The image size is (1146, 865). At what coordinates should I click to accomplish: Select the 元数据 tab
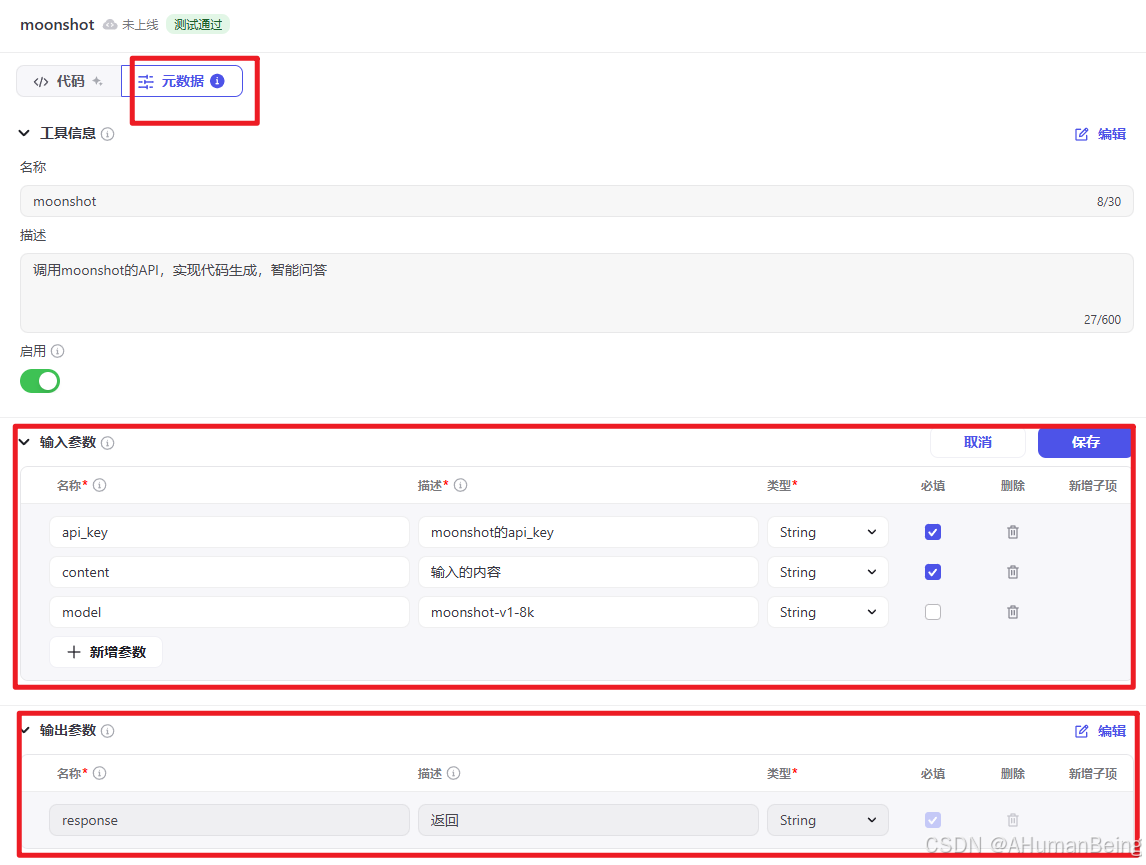(x=185, y=81)
